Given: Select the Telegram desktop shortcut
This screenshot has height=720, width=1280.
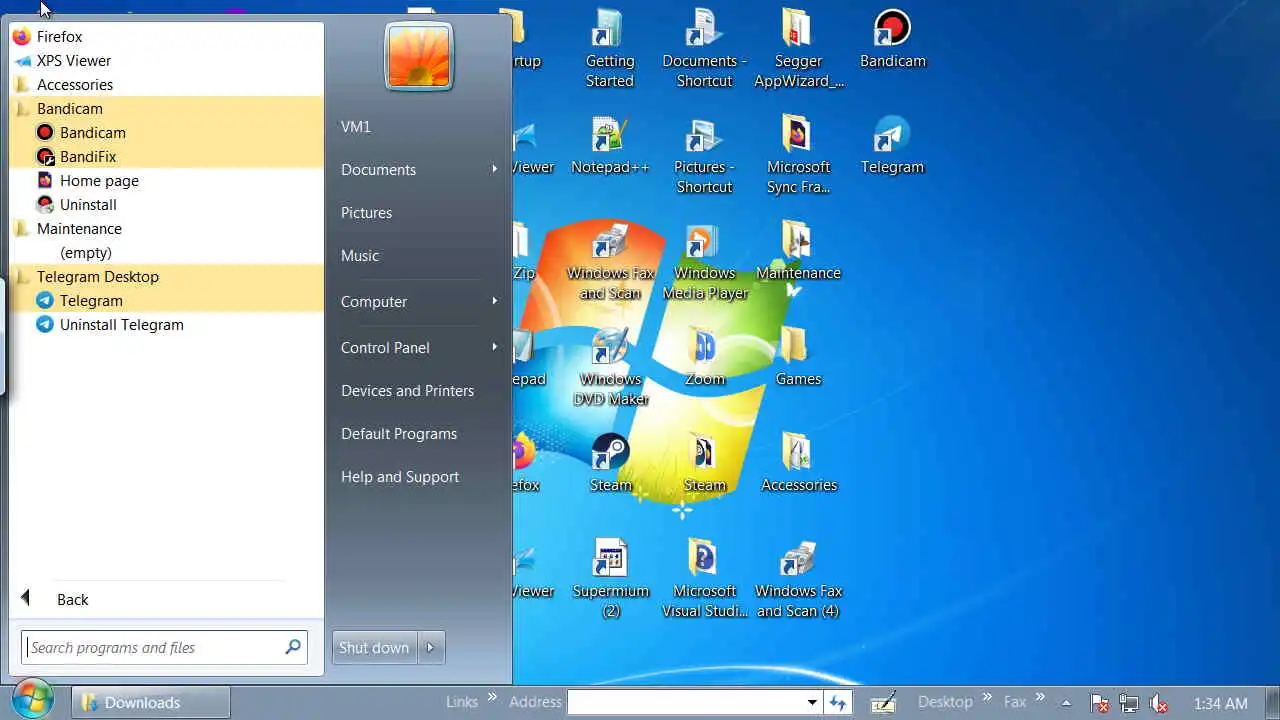Looking at the screenshot, I should click(x=892, y=144).
